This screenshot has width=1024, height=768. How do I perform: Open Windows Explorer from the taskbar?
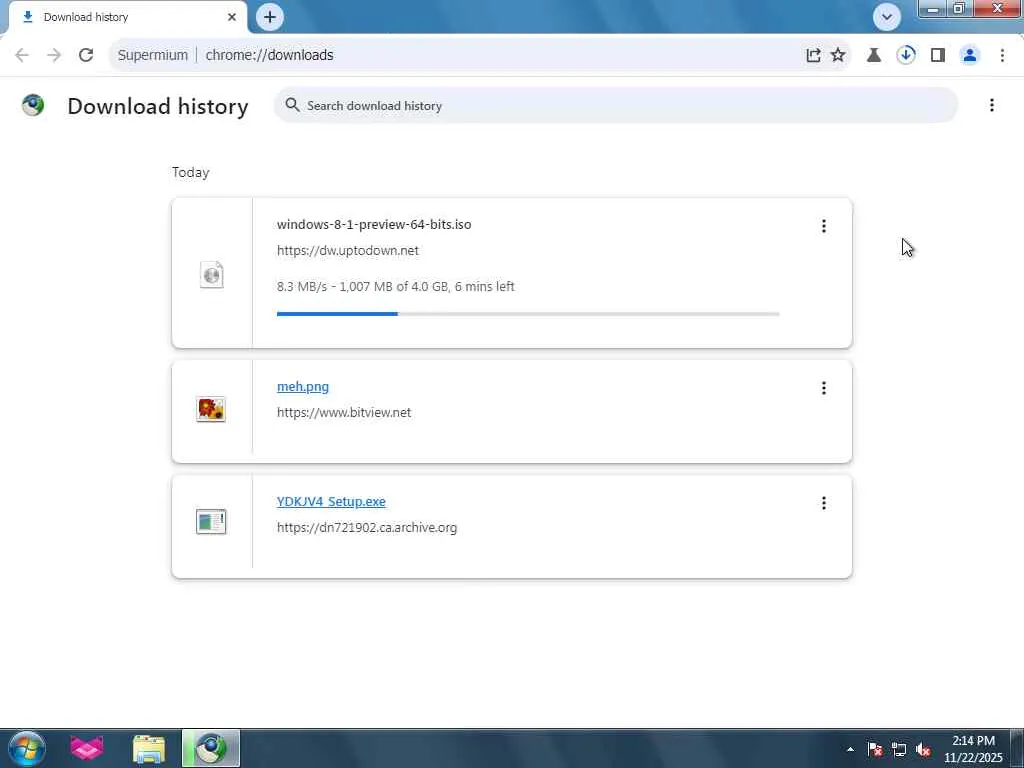(149, 748)
